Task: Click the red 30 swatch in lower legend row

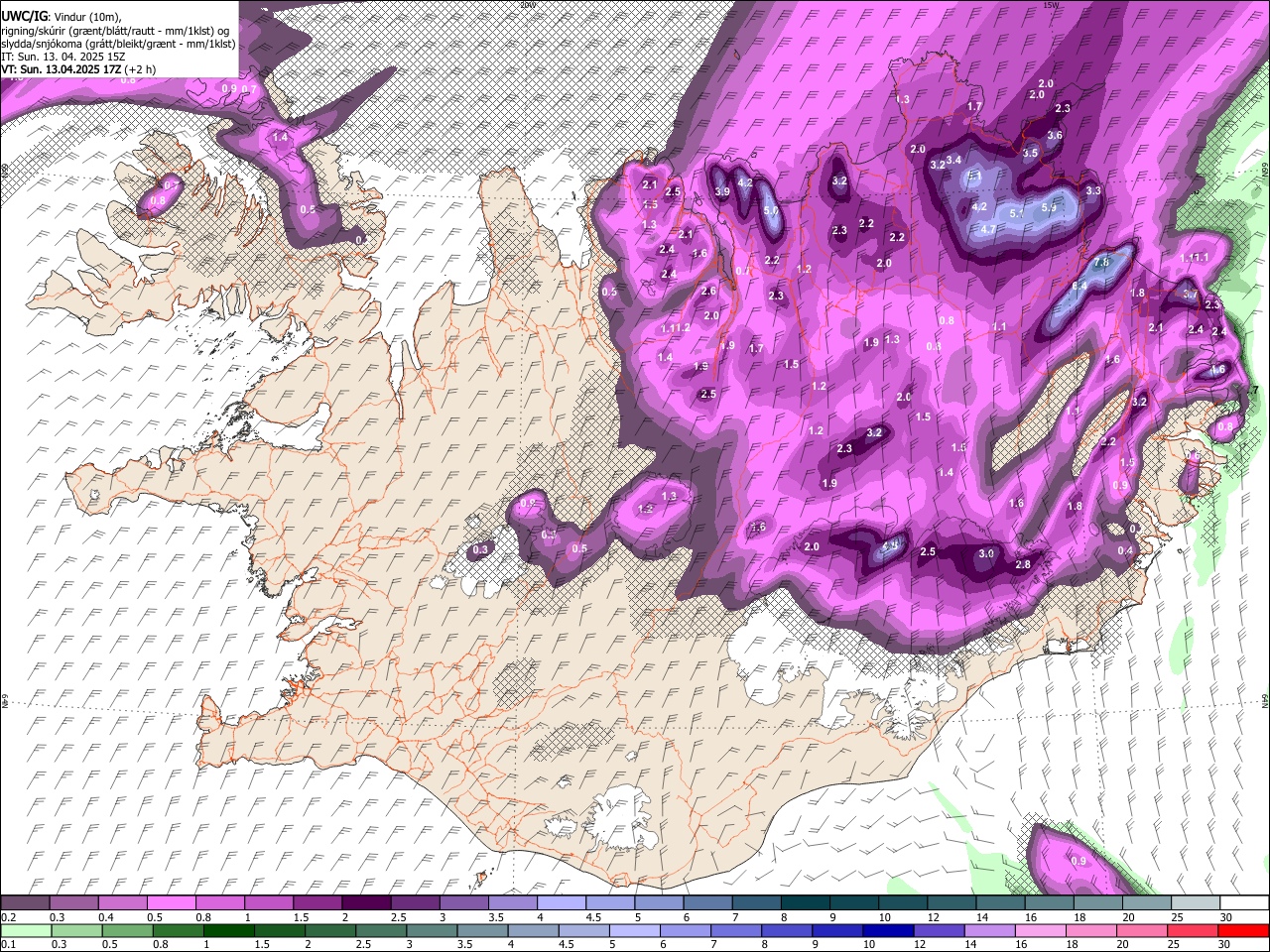Action: pyautogui.click(x=1244, y=930)
